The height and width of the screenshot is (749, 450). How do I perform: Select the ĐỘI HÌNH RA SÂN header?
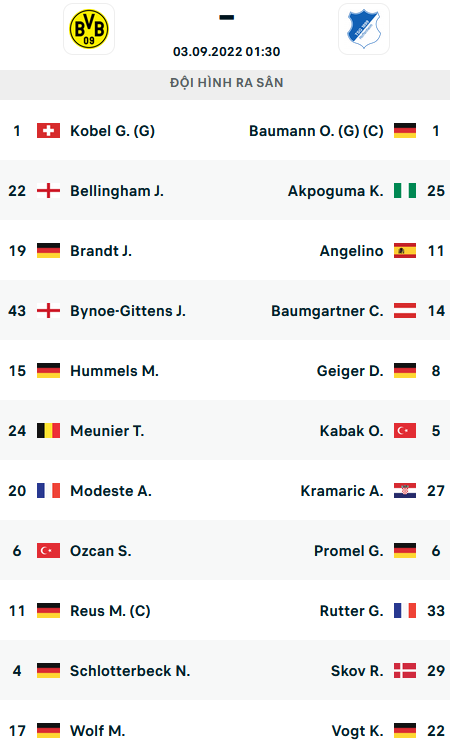point(226,83)
